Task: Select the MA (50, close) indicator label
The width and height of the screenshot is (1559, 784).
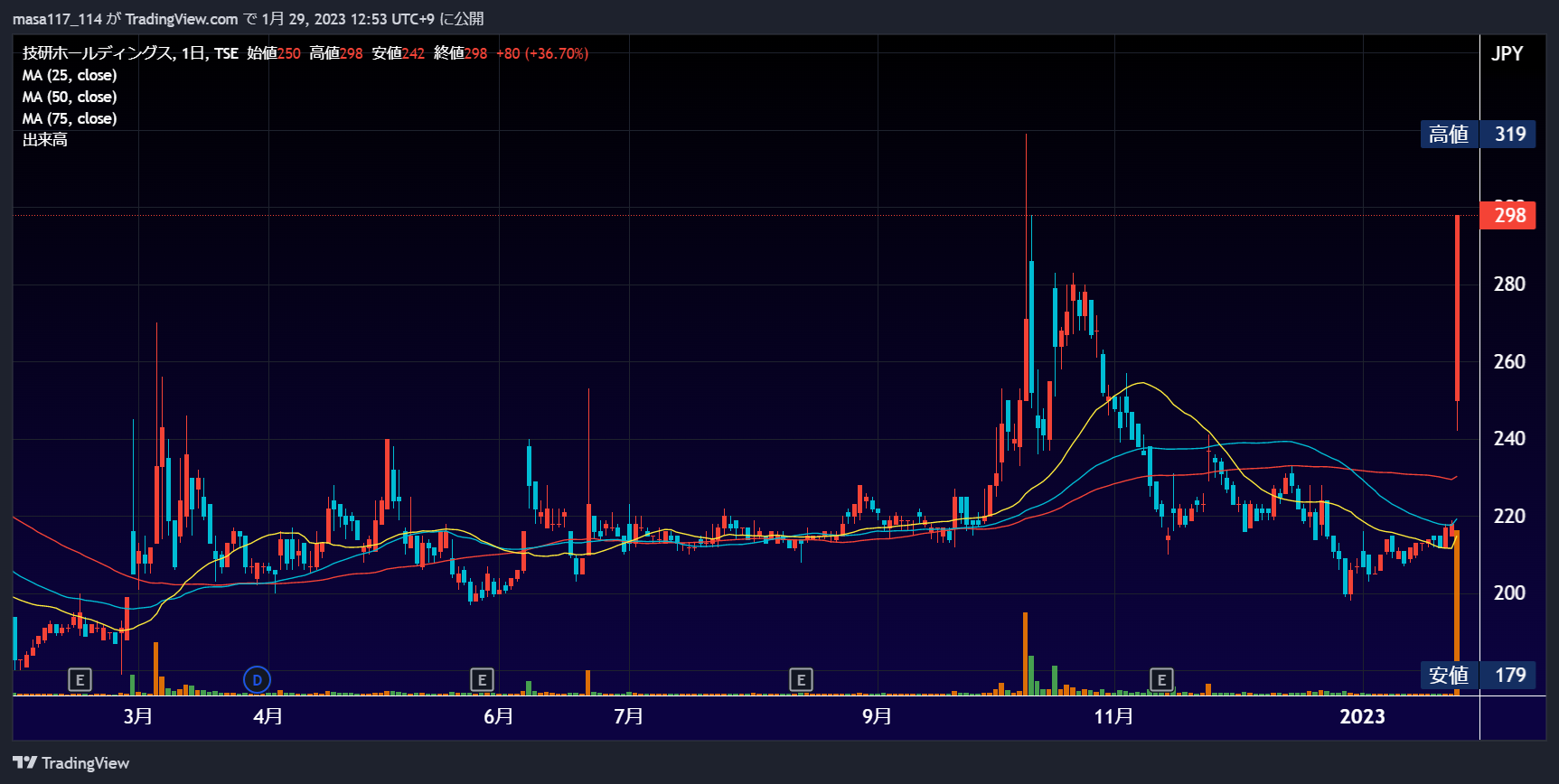Action: (x=70, y=97)
